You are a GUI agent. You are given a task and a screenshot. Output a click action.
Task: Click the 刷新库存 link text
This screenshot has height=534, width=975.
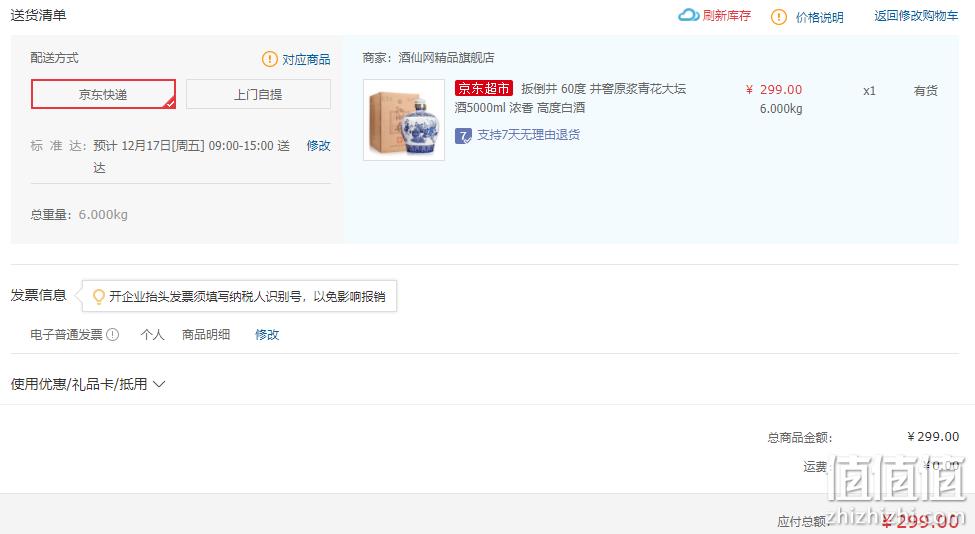pos(727,16)
